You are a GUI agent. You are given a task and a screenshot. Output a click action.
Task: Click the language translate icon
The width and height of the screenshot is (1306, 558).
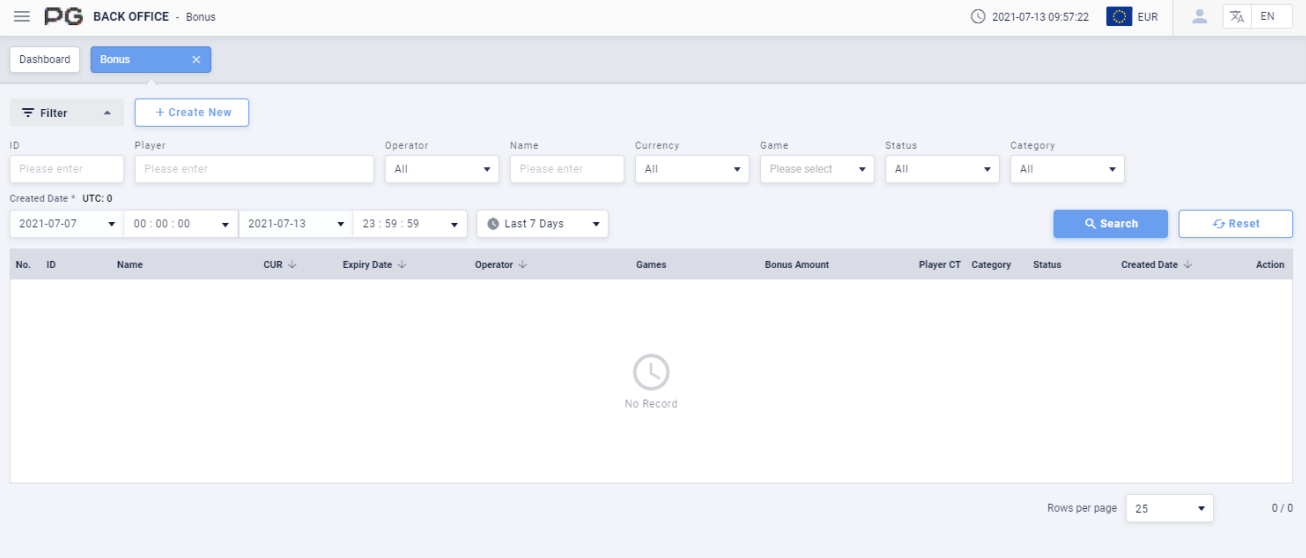click(1237, 17)
